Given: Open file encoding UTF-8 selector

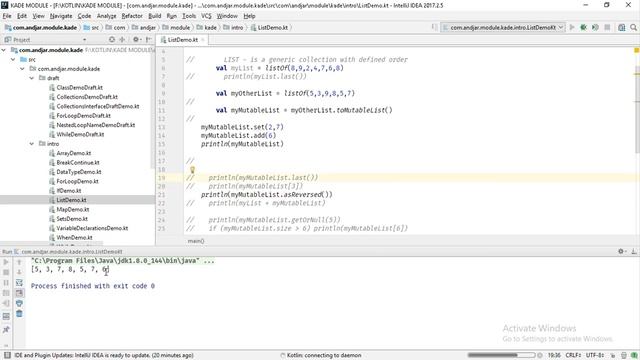Looking at the screenshot, I should 596,355.
